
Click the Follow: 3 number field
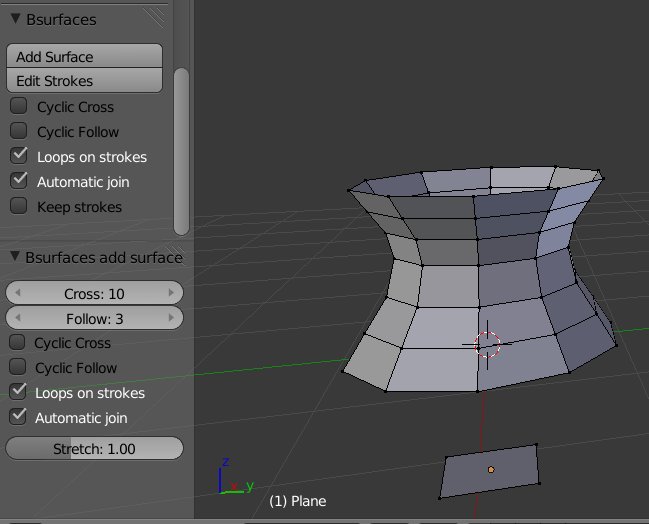(x=94, y=318)
